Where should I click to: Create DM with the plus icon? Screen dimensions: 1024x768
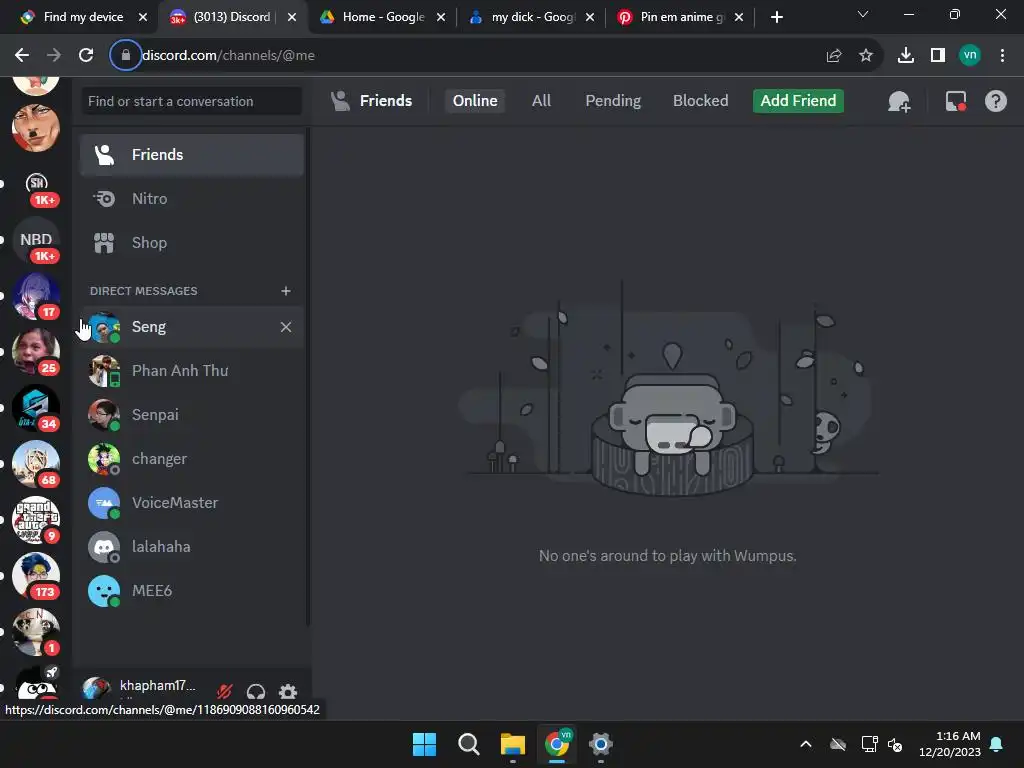tap(285, 291)
